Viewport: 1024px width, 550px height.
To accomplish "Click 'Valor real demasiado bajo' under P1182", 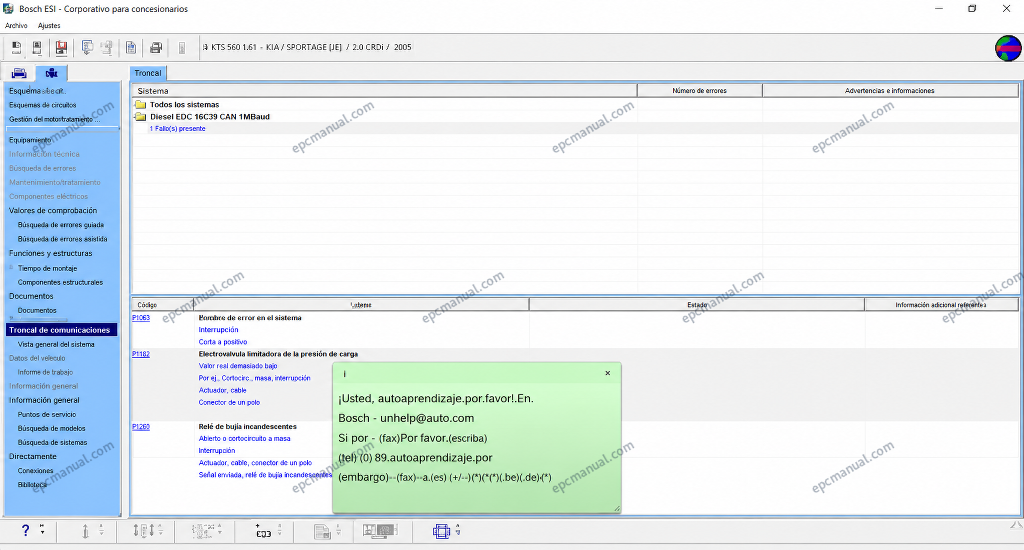I will coord(238,366).
